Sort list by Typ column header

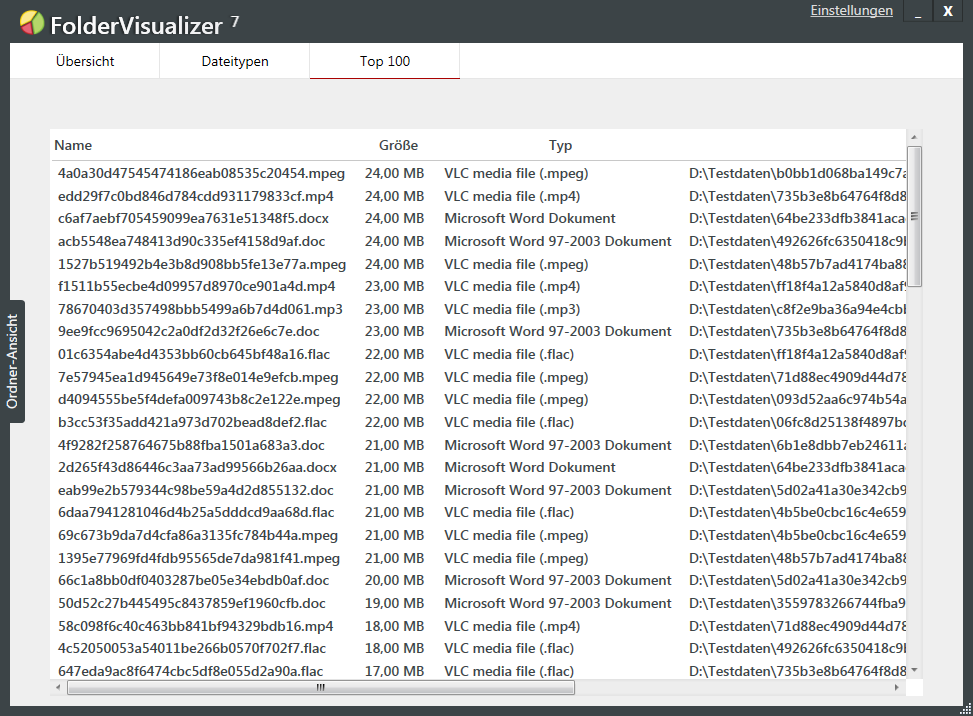(x=560, y=145)
